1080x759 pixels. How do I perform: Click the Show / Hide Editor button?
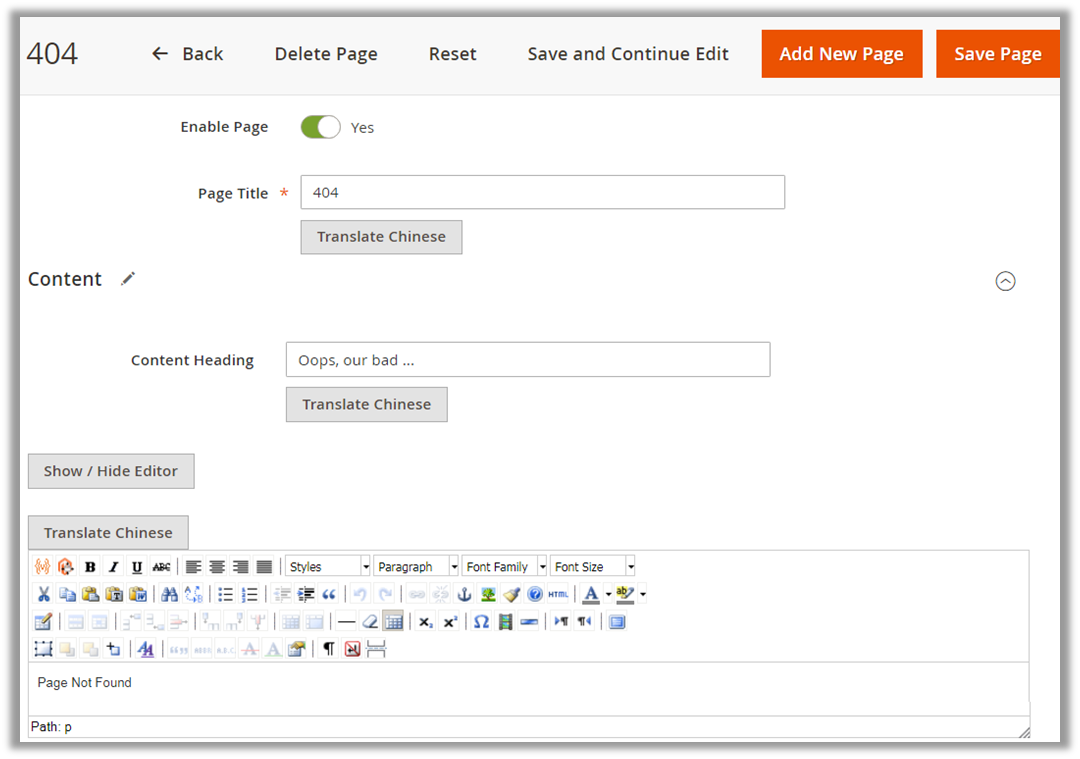click(111, 471)
